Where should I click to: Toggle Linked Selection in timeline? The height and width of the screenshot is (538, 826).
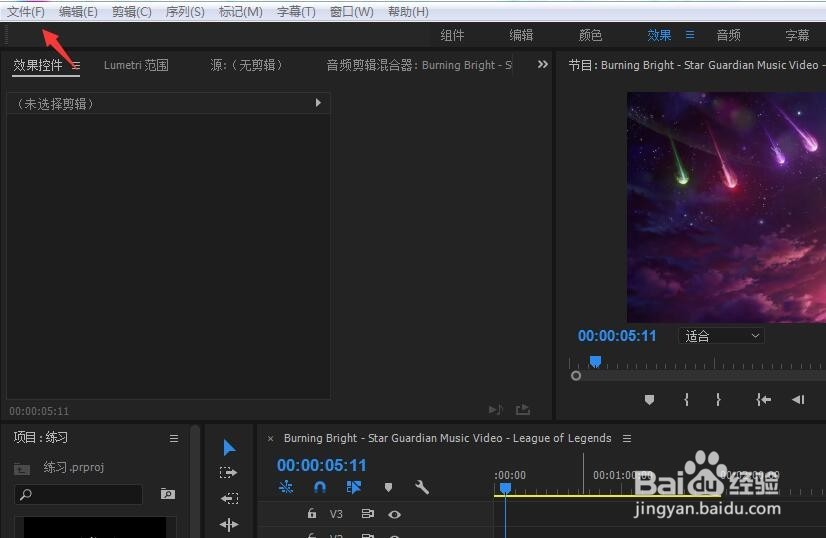point(354,487)
